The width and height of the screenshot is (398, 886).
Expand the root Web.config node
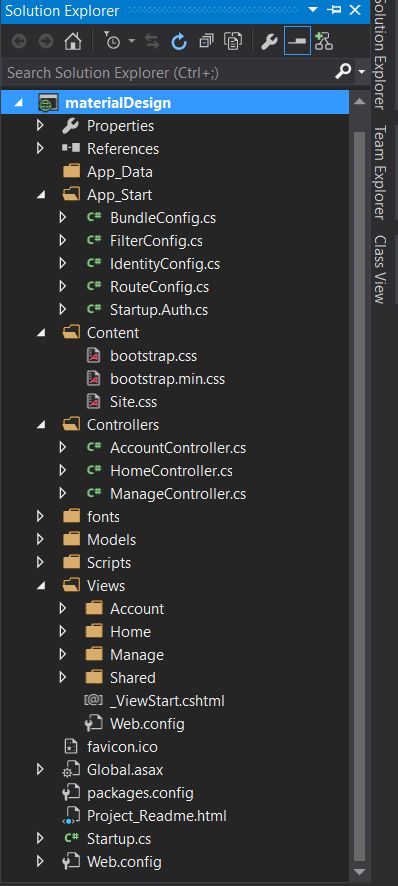[x=40, y=862]
